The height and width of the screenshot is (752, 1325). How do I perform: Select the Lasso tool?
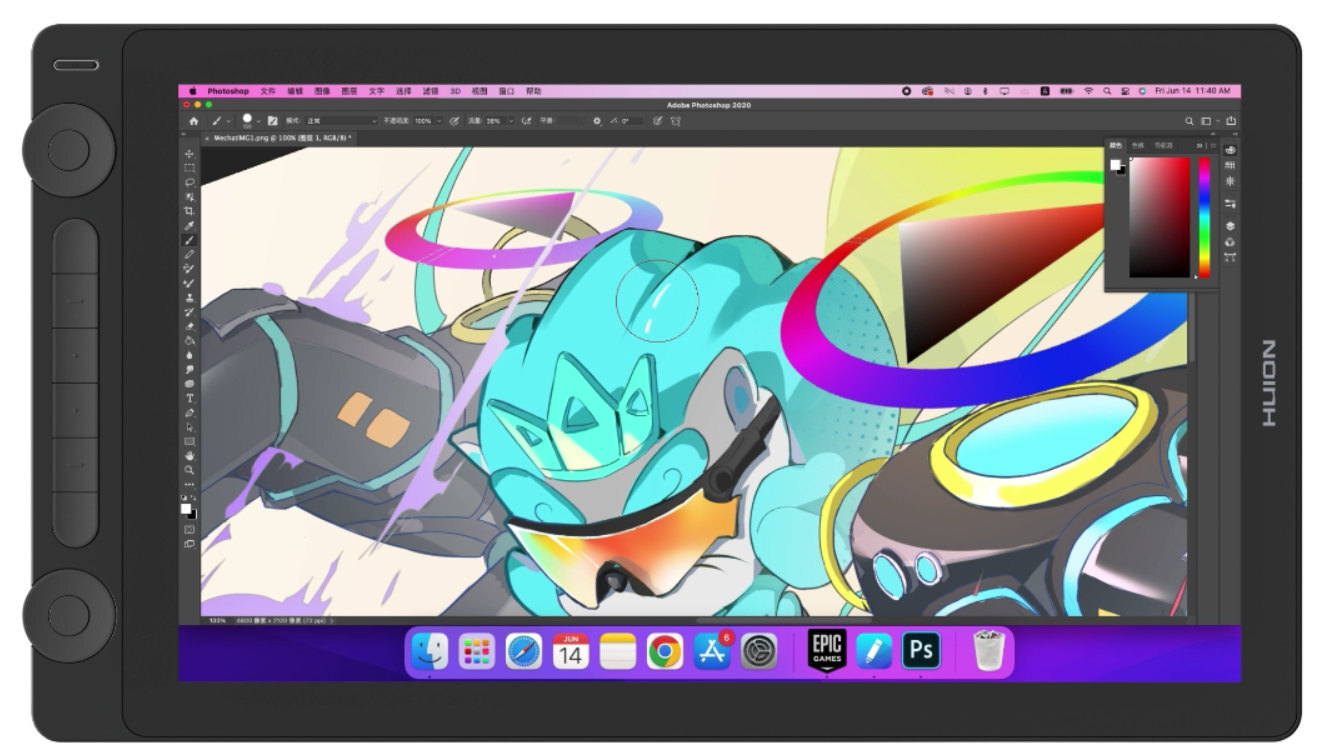pyautogui.click(x=189, y=183)
